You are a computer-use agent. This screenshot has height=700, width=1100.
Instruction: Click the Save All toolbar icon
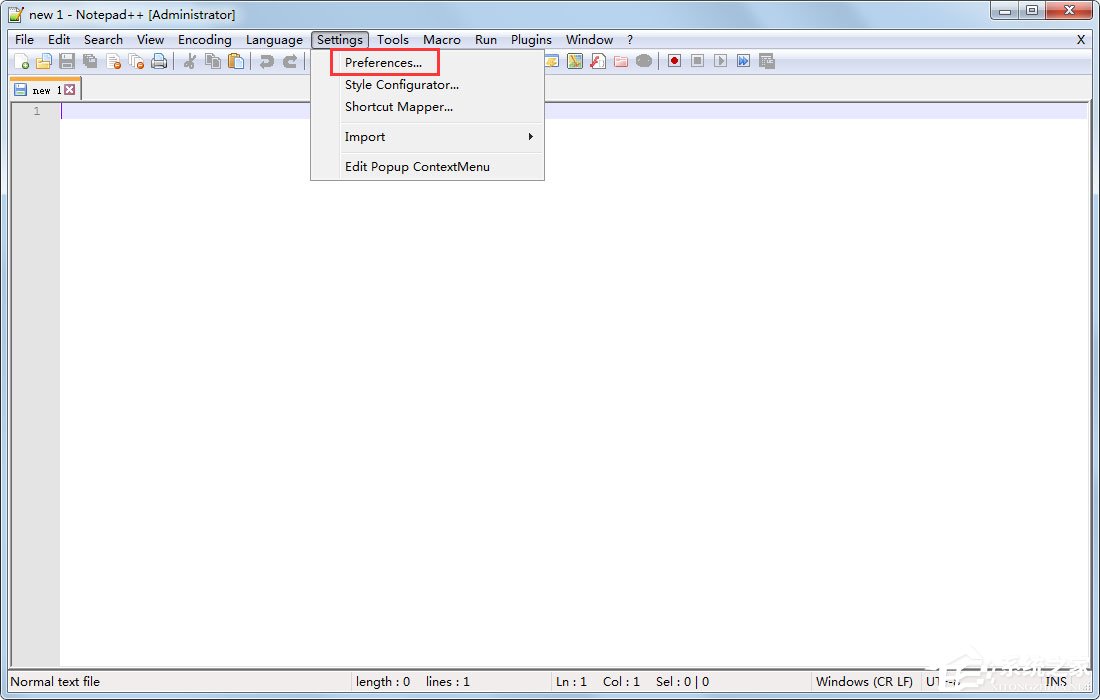(x=90, y=61)
